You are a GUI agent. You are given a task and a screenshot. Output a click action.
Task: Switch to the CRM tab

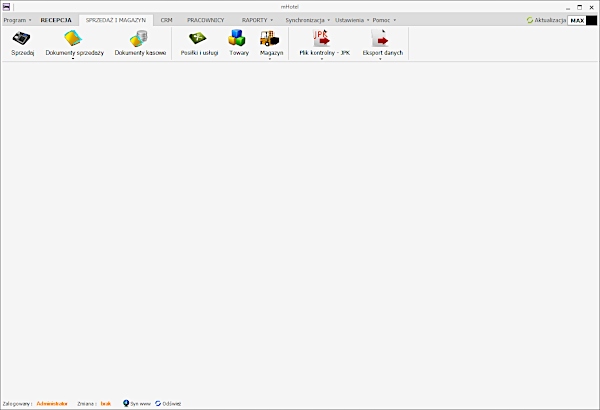pyautogui.click(x=166, y=20)
